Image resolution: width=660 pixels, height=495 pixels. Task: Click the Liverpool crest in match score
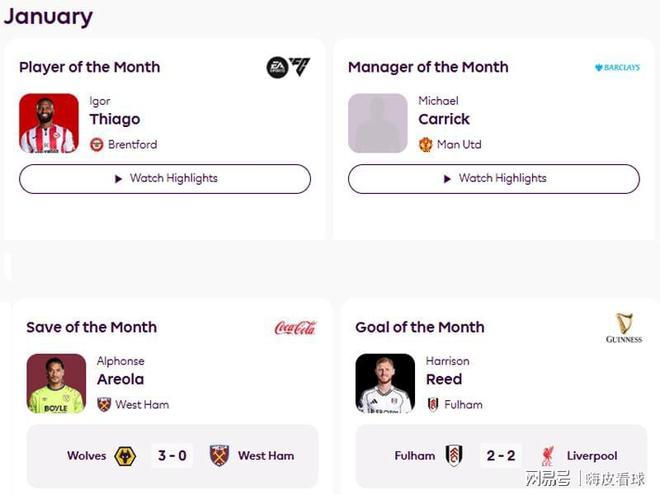[547, 456]
